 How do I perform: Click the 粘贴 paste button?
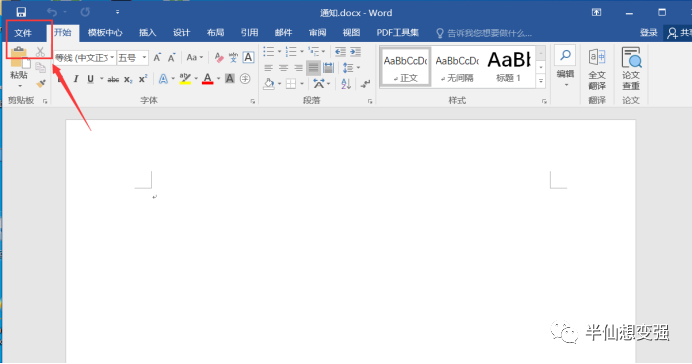pyautogui.click(x=19, y=63)
